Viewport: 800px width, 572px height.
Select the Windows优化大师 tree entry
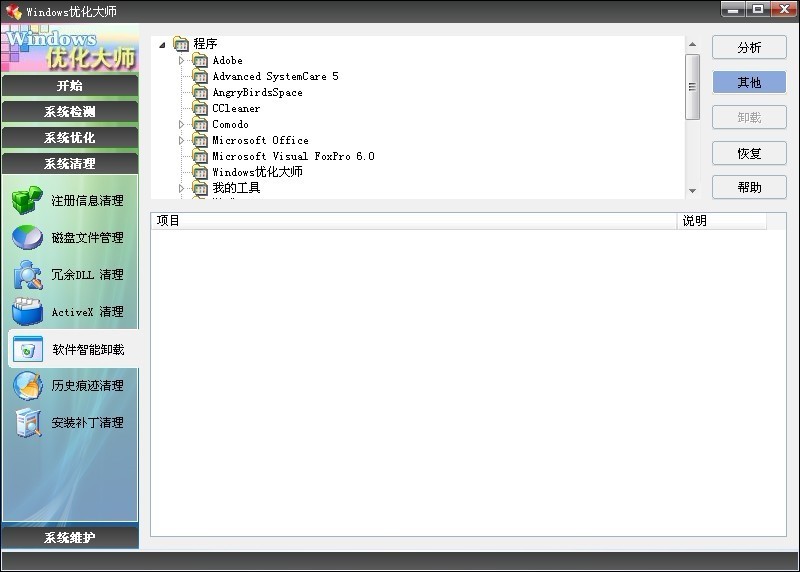pyautogui.click(x=258, y=172)
